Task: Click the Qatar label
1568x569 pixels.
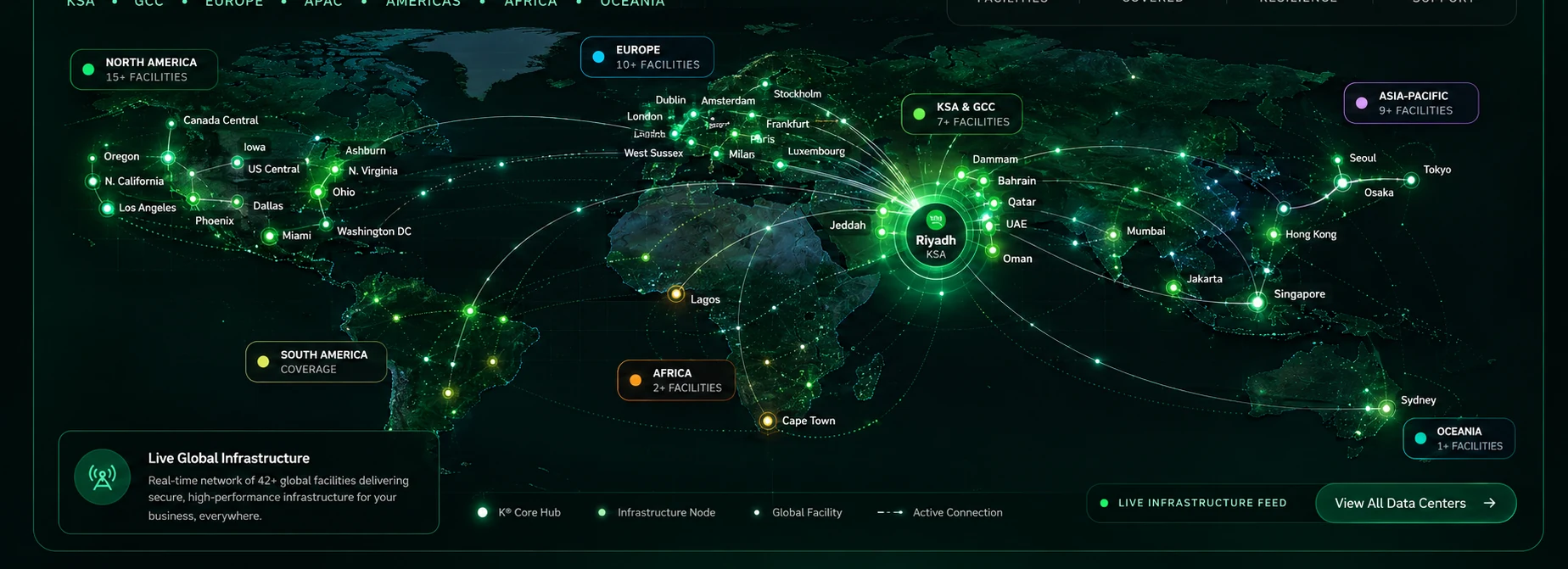Action: point(1022,202)
